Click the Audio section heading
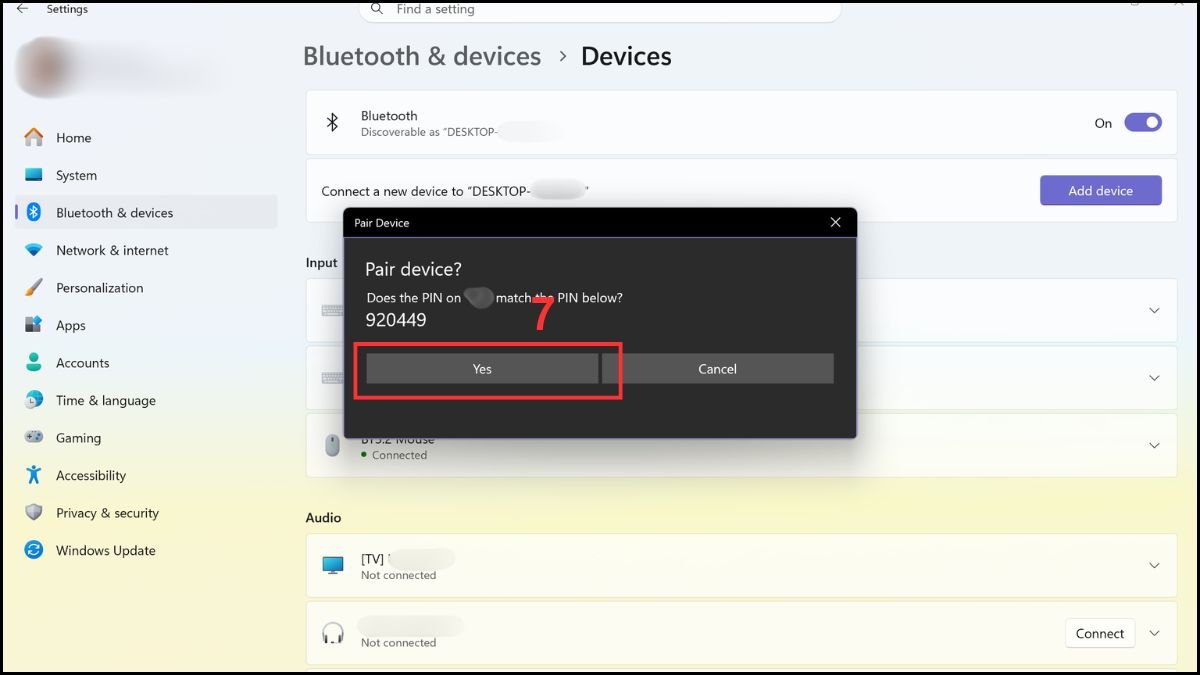 point(323,518)
